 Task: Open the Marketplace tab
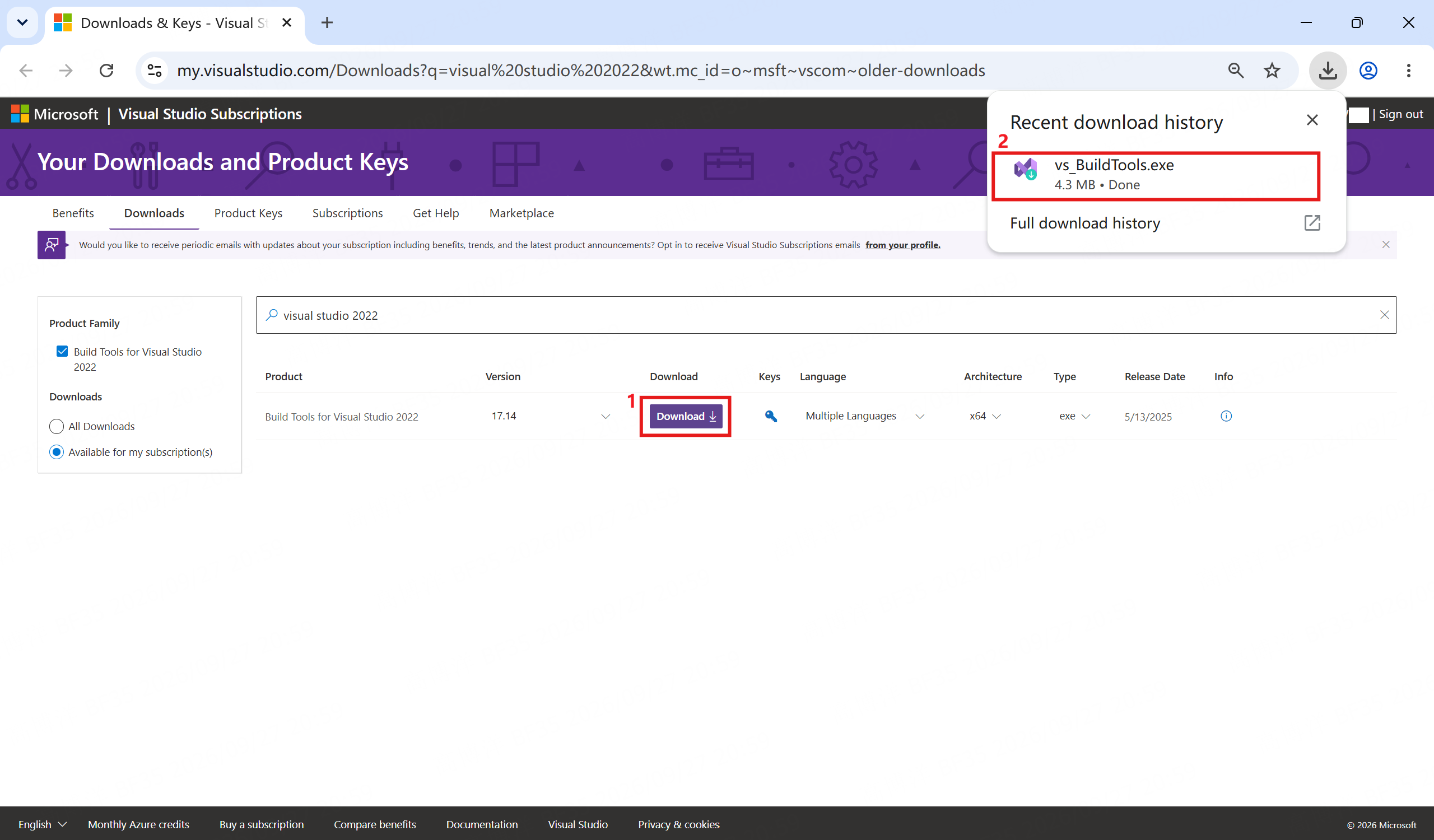point(522,213)
